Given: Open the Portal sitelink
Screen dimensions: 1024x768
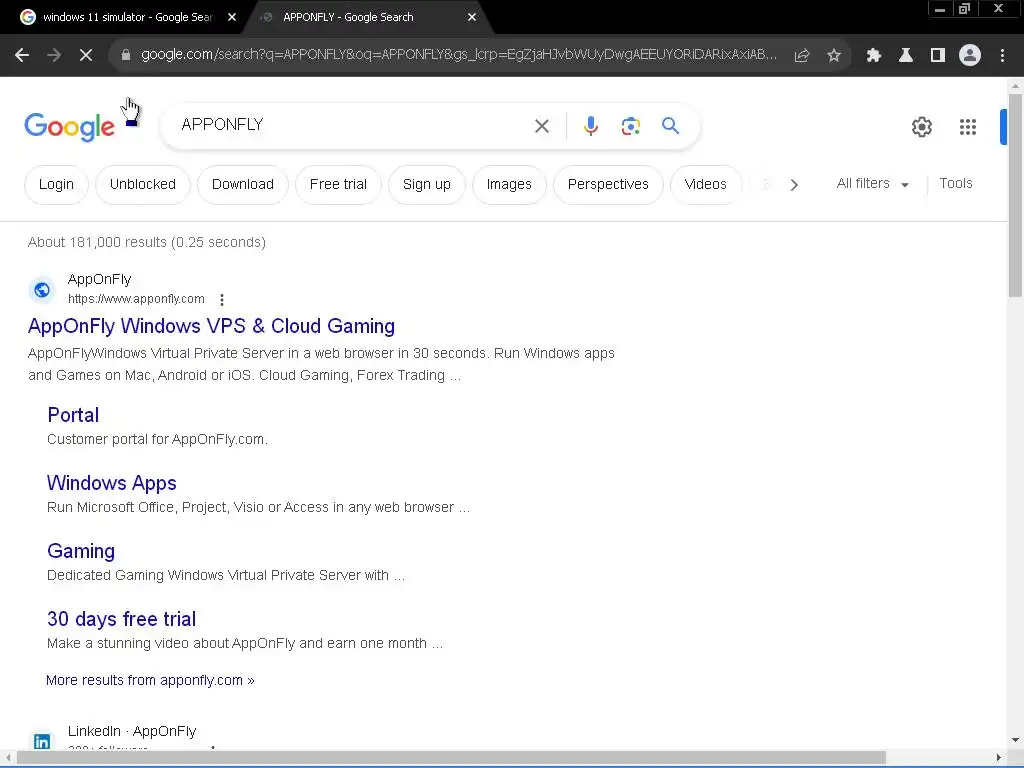Looking at the screenshot, I should [73, 415].
